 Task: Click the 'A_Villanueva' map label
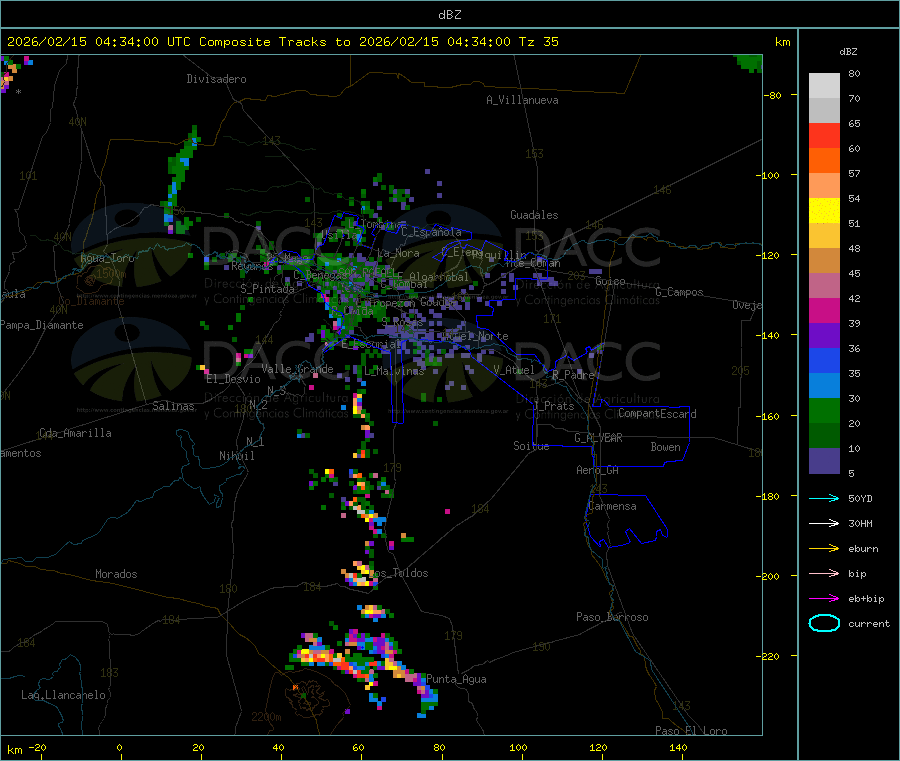522,100
